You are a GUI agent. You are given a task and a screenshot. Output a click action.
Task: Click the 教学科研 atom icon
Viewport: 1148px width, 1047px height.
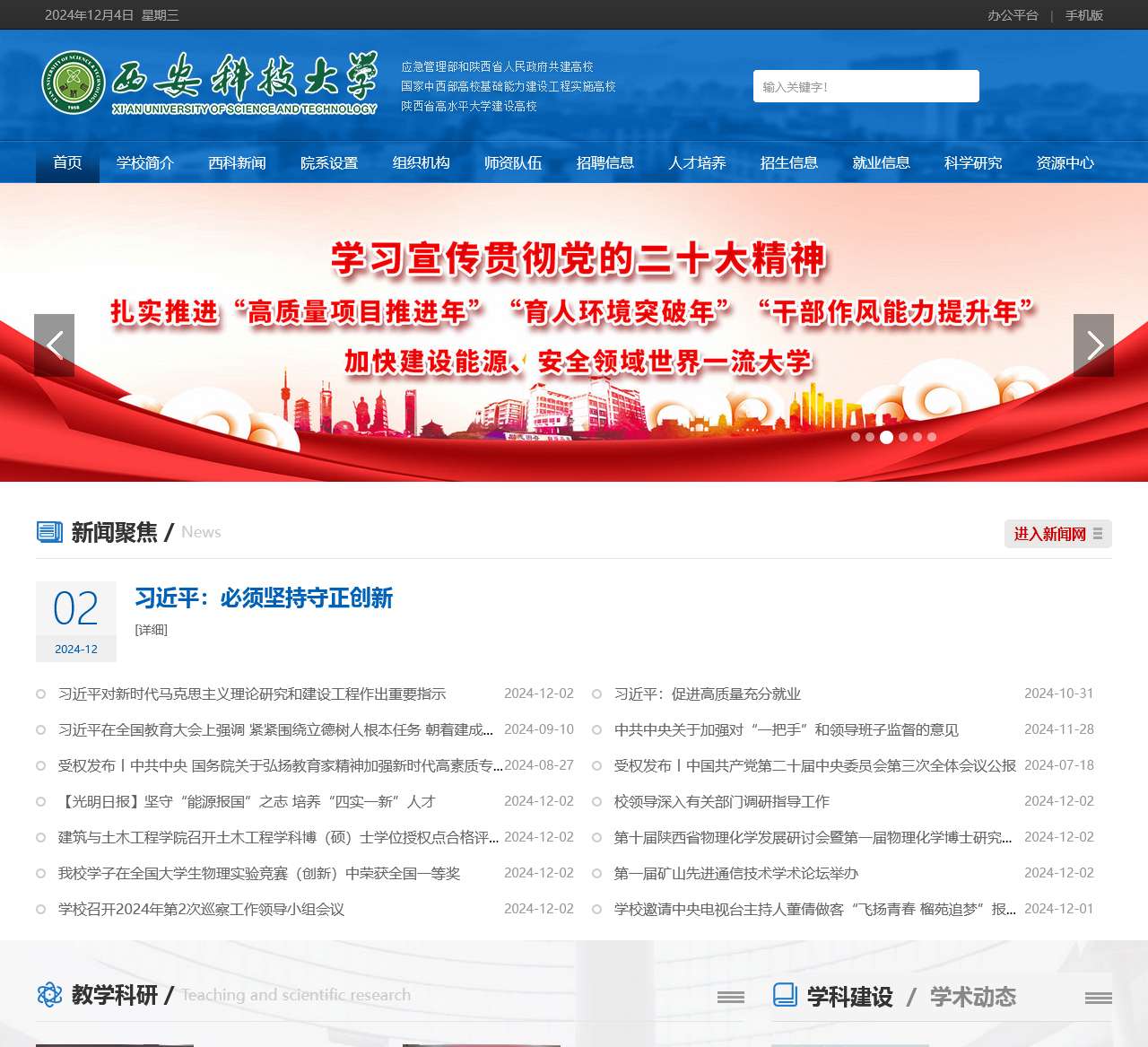coord(49,994)
